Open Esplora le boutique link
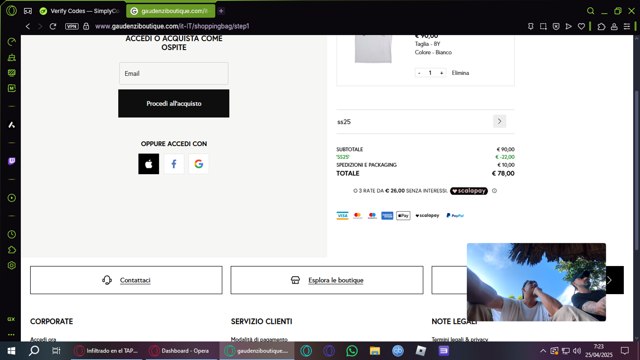The image size is (640, 360). click(x=336, y=280)
